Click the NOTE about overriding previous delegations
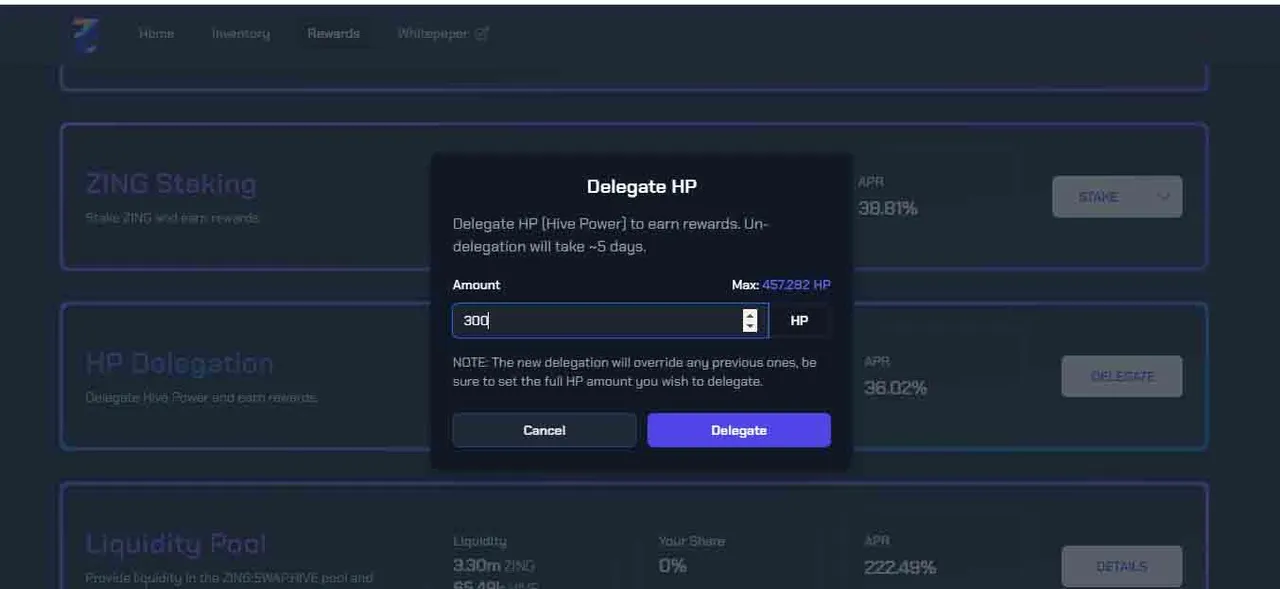 point(635,371)
